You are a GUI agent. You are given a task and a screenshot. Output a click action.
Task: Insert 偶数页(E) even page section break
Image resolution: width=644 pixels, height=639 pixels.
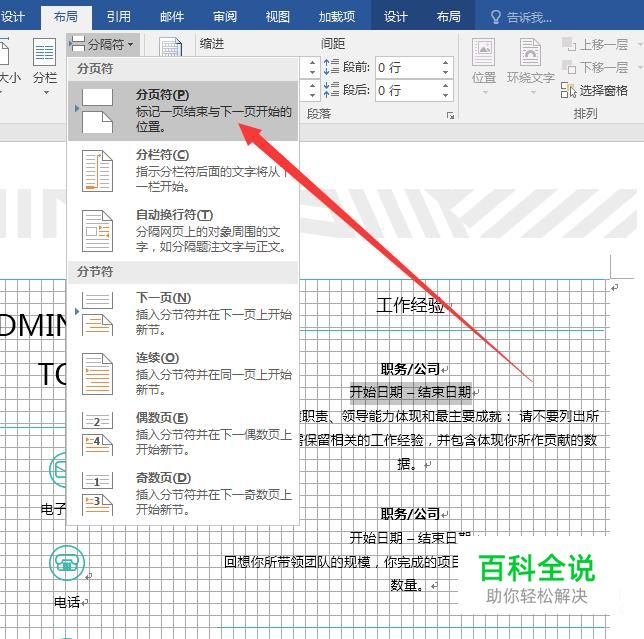183,434
